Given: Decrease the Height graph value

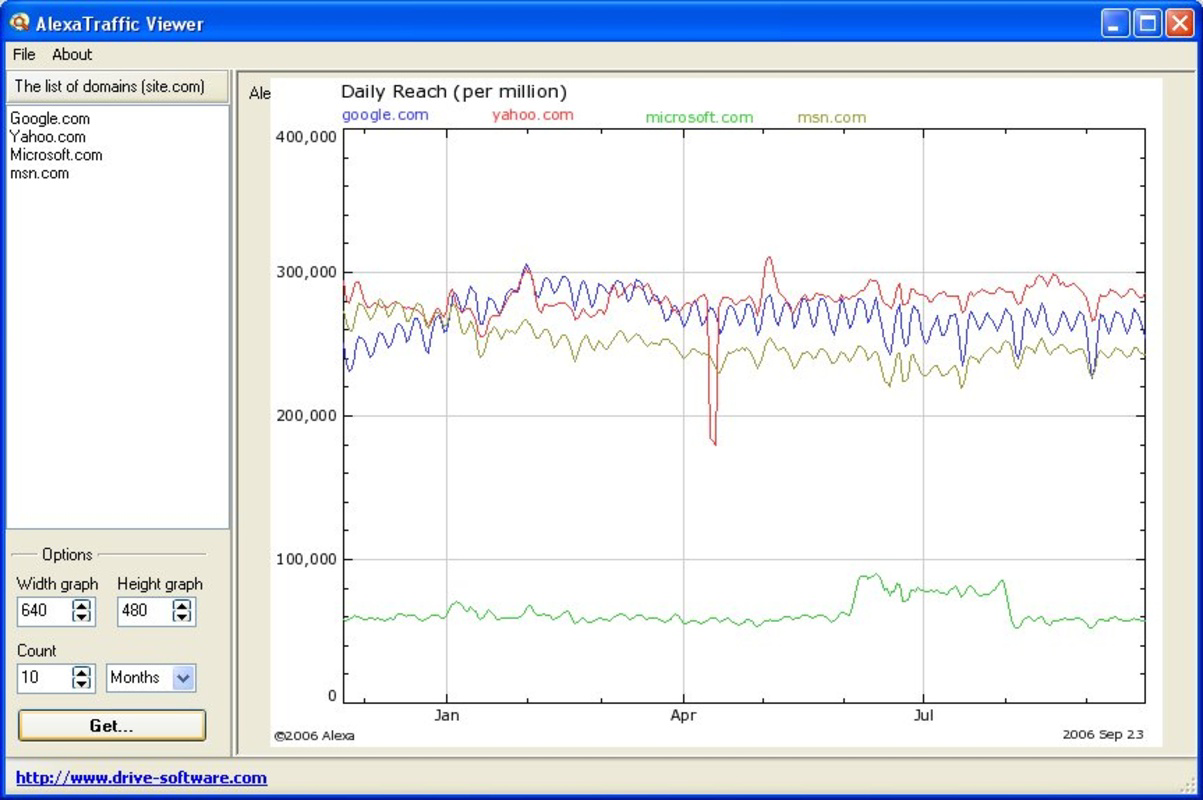Looking at the screenshot, I should pyautogui.click(x=182, y=616).
